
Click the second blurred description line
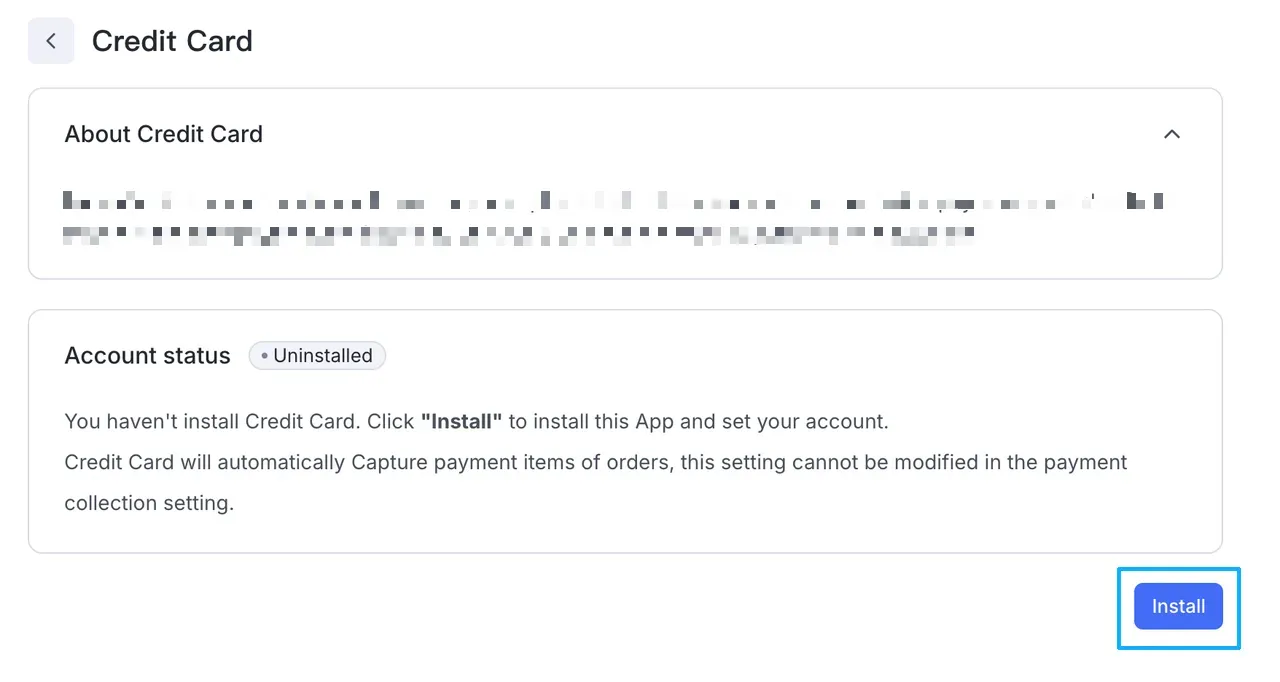coord(518,235)
